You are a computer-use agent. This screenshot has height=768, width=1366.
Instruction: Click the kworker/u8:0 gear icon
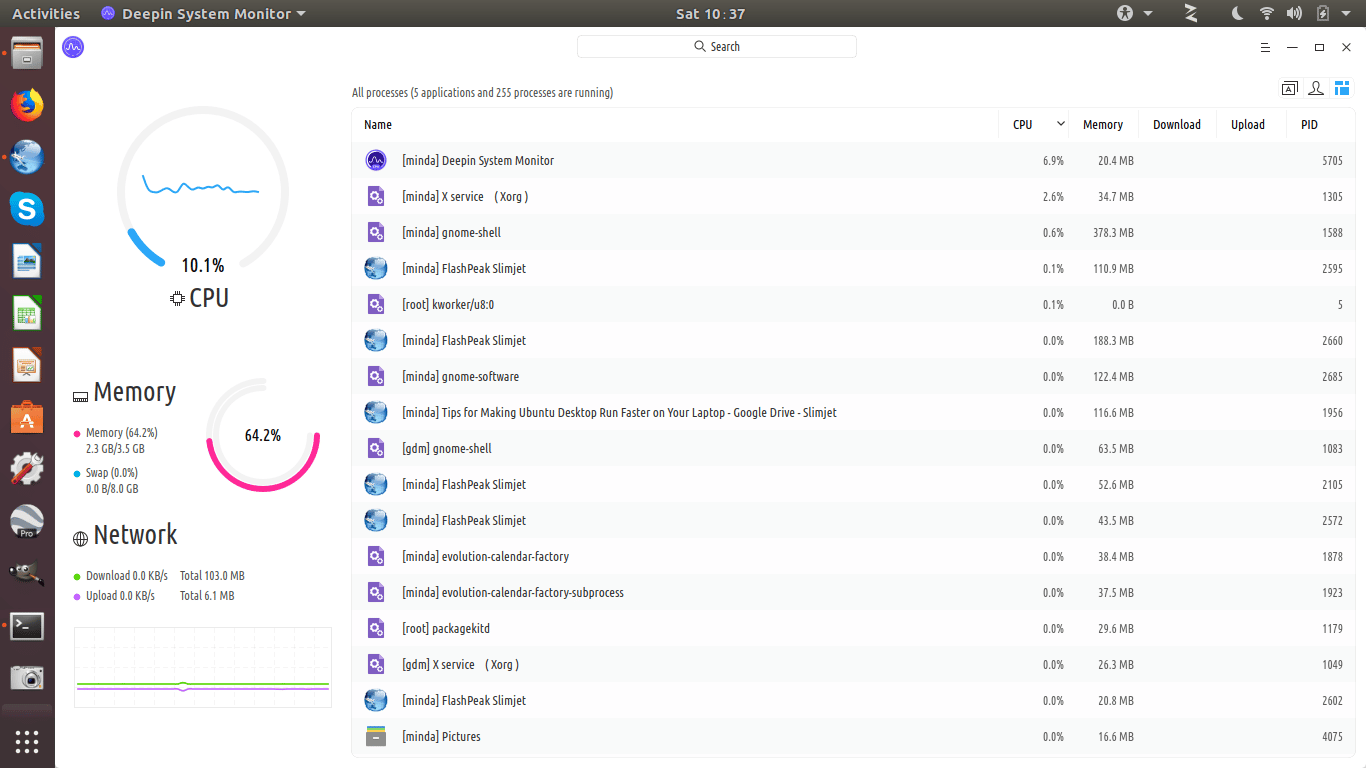tap(376, 304)
